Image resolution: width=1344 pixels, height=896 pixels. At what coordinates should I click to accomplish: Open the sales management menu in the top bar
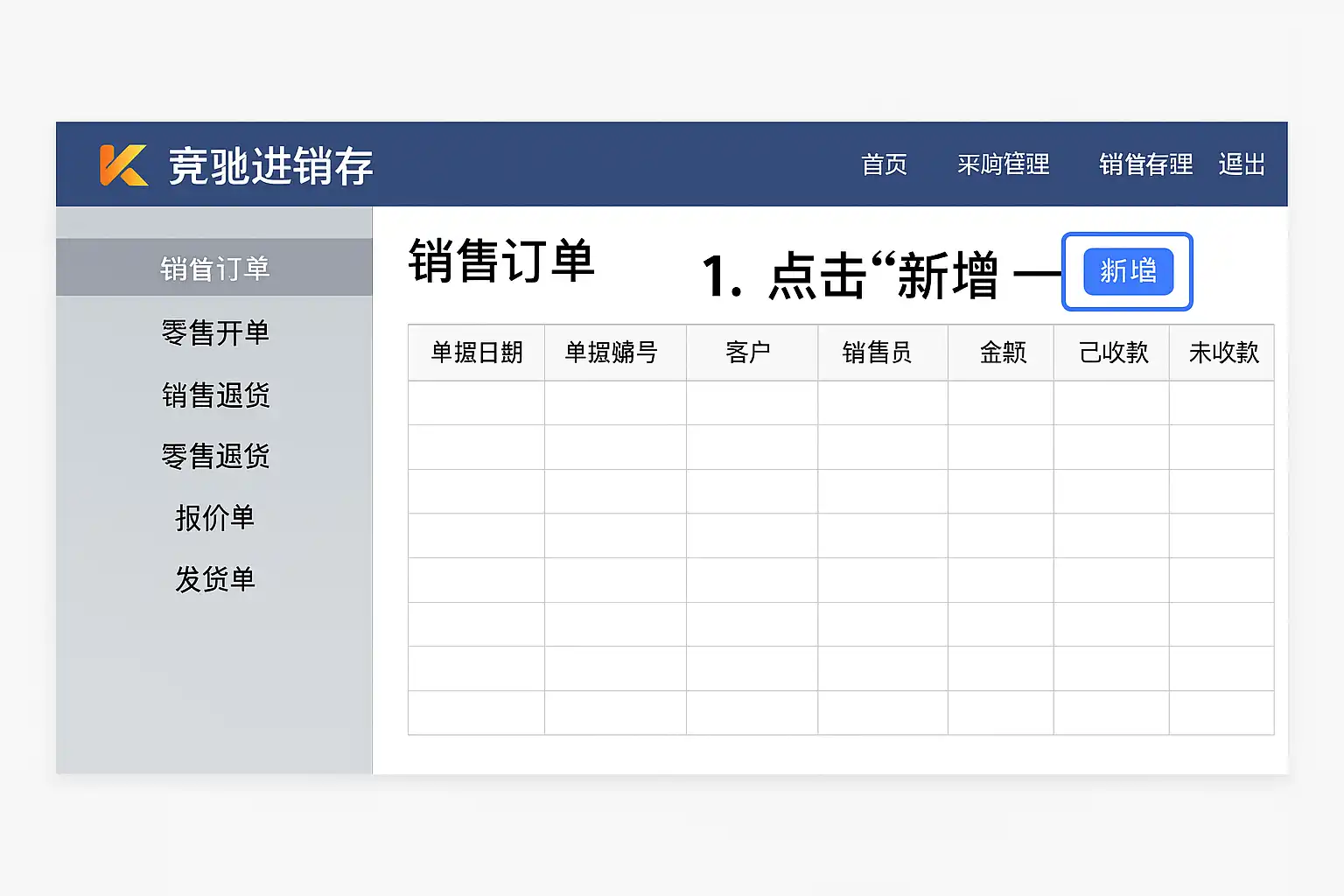click(1145, 164)
